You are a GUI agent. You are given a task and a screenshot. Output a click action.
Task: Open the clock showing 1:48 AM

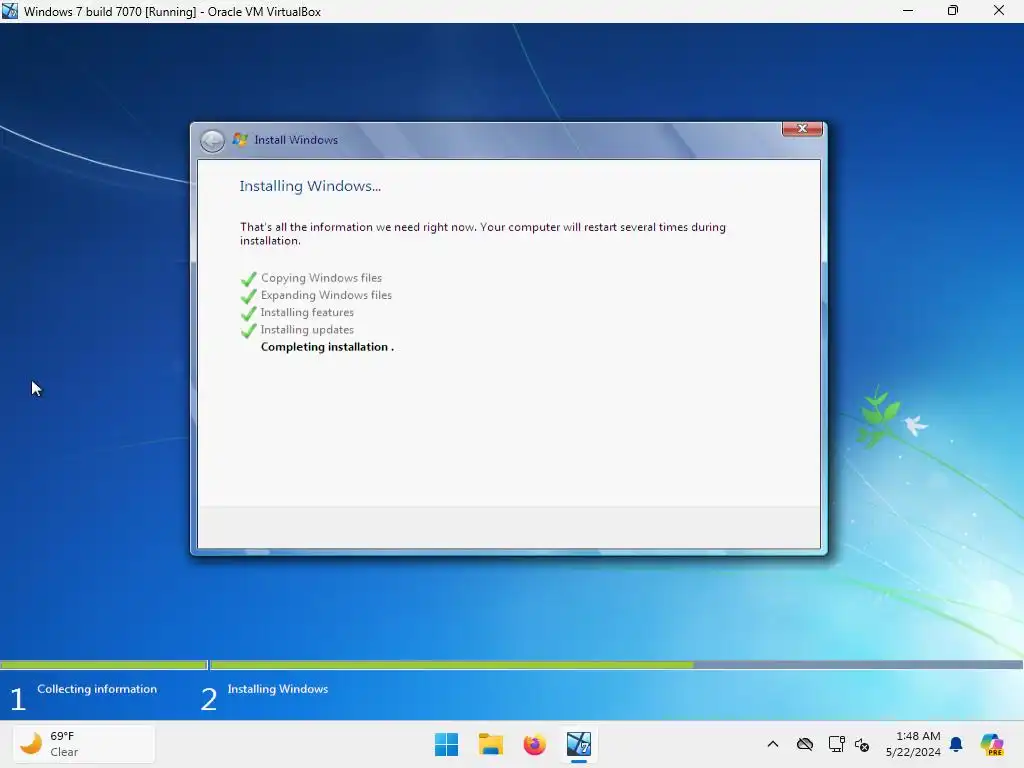[x=913, y=744]
